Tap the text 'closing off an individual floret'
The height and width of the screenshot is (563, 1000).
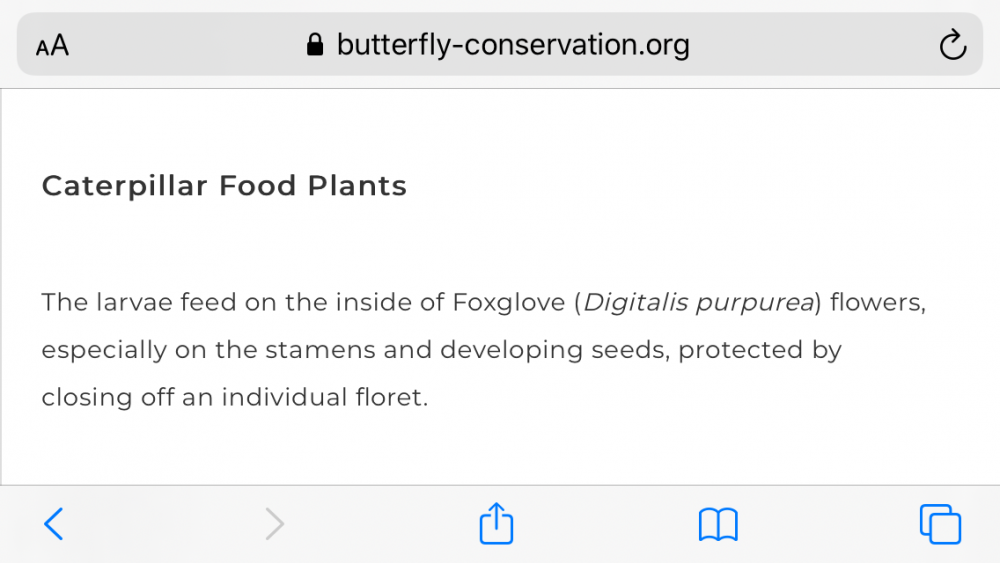tap(232, 397)
